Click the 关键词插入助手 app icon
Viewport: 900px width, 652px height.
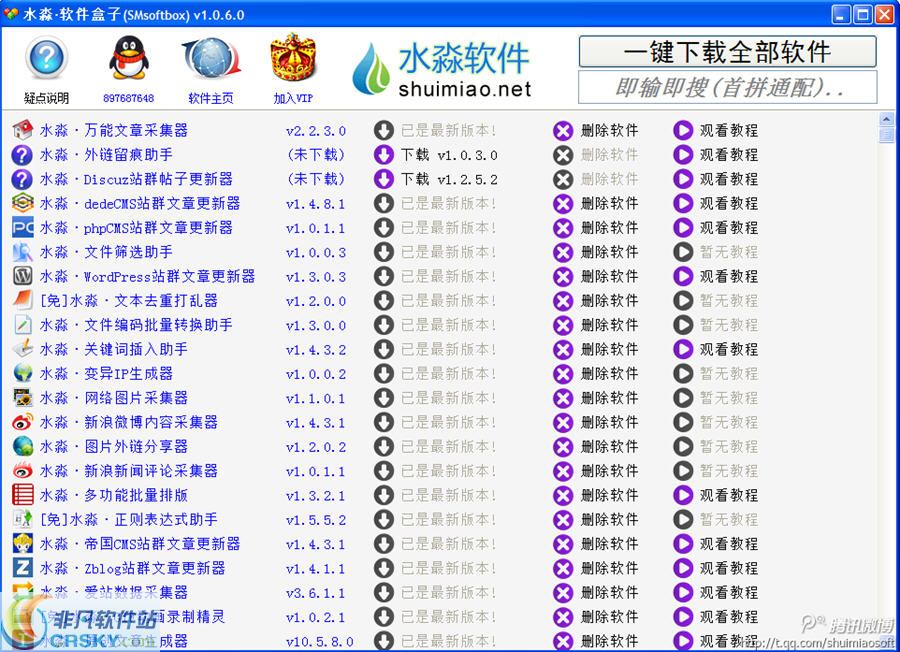tap(22, 349)
